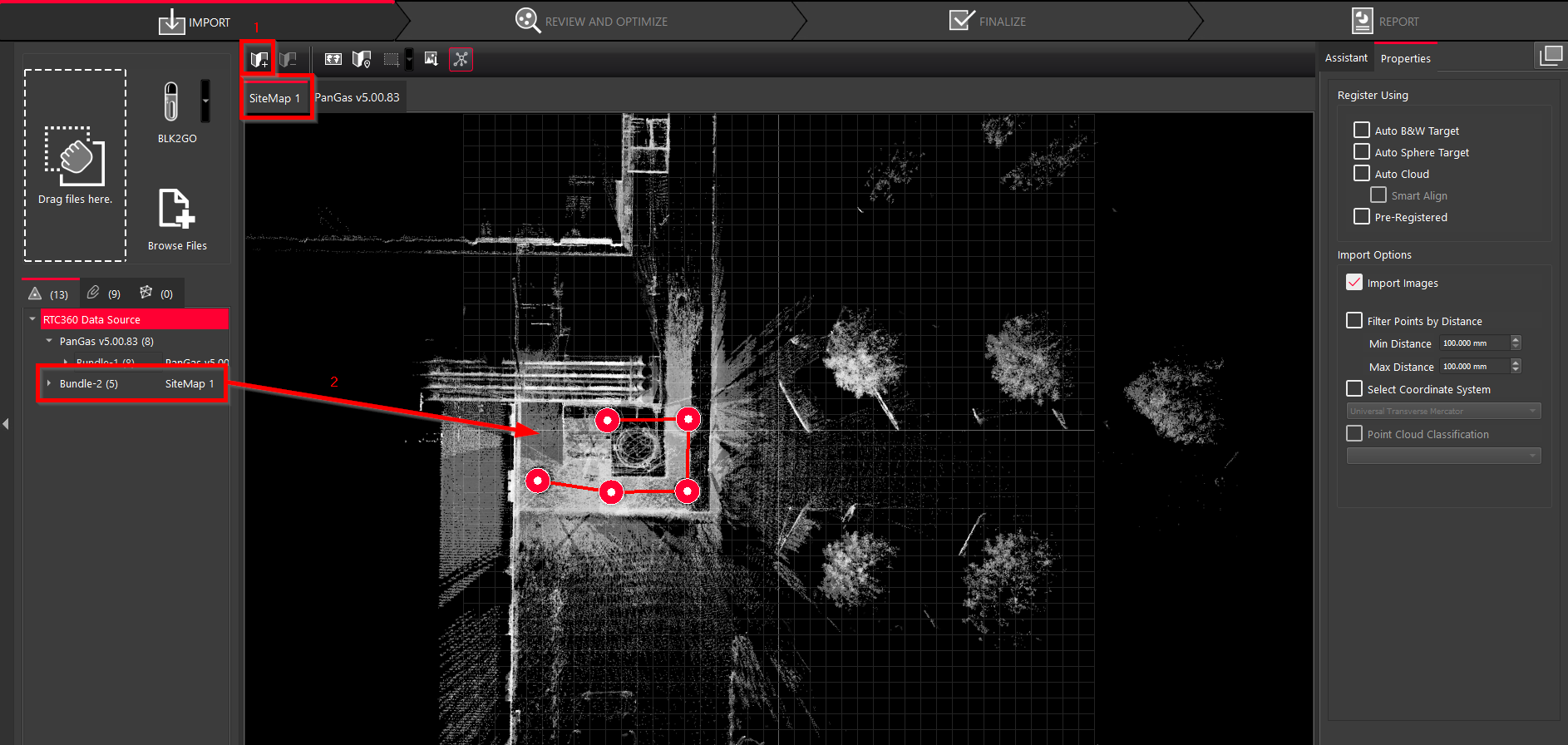Click the Add SiteMap toolbar icon
Image resolution: width=1568 pixels, height=745 pixels.
pos(259,60)
